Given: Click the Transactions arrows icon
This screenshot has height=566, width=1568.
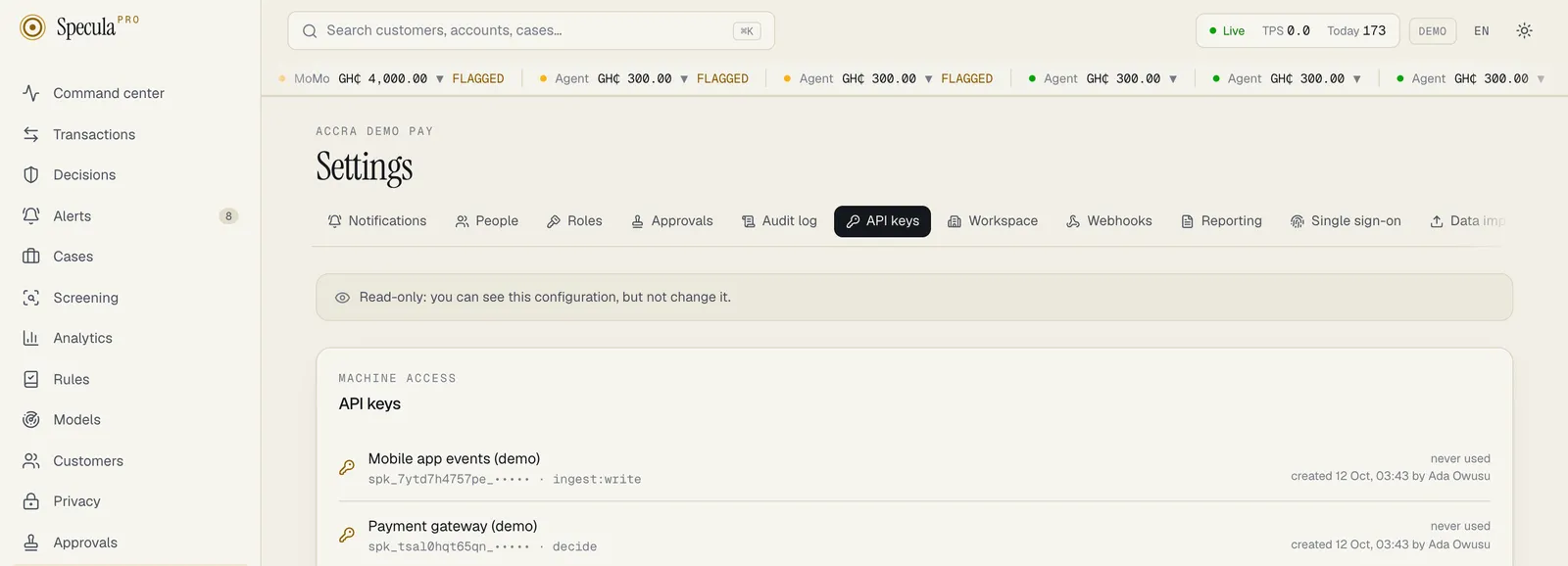Looking at the screenshot, I should click(x=31, y=134).
